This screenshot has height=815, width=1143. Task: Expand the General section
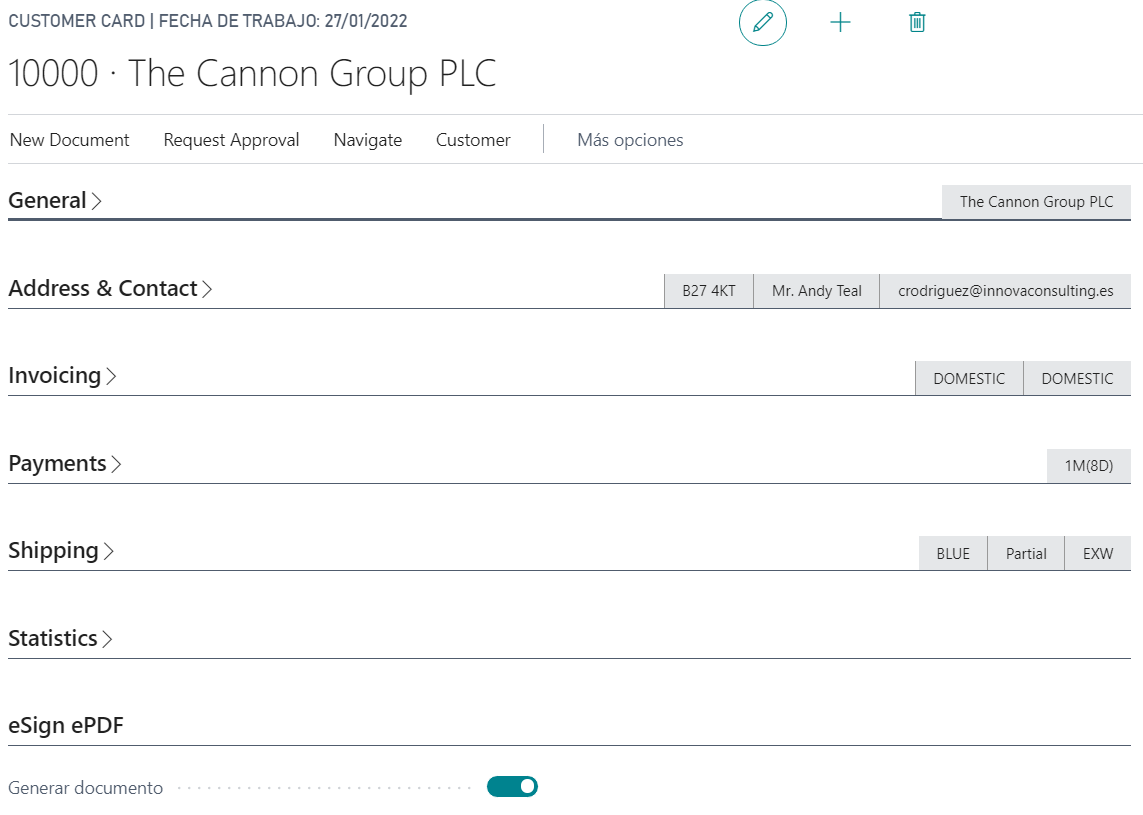pyautogui.click(x=55, y=200)
